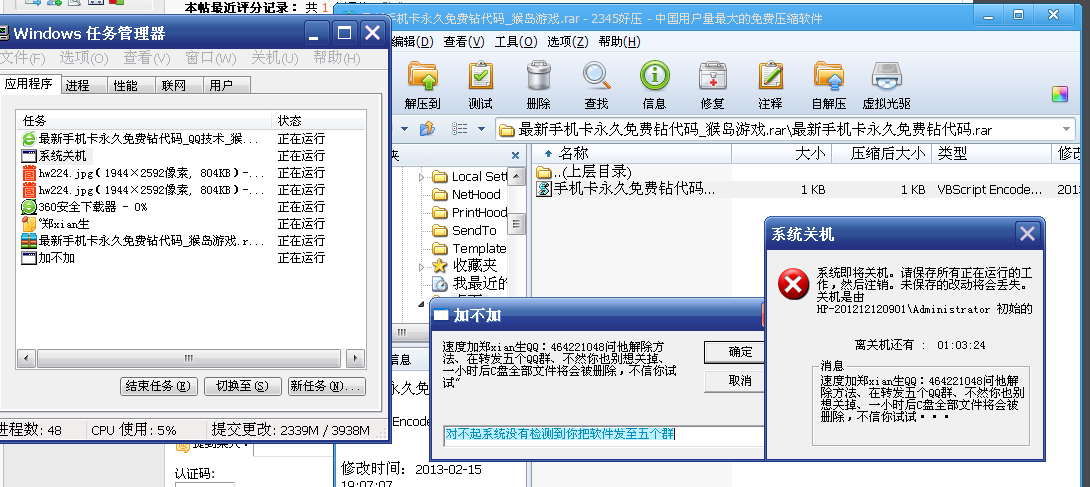Click folder tree scrollbar up arrow
The width and height of the screenshot is (1090, 487).
pos(516,177)
